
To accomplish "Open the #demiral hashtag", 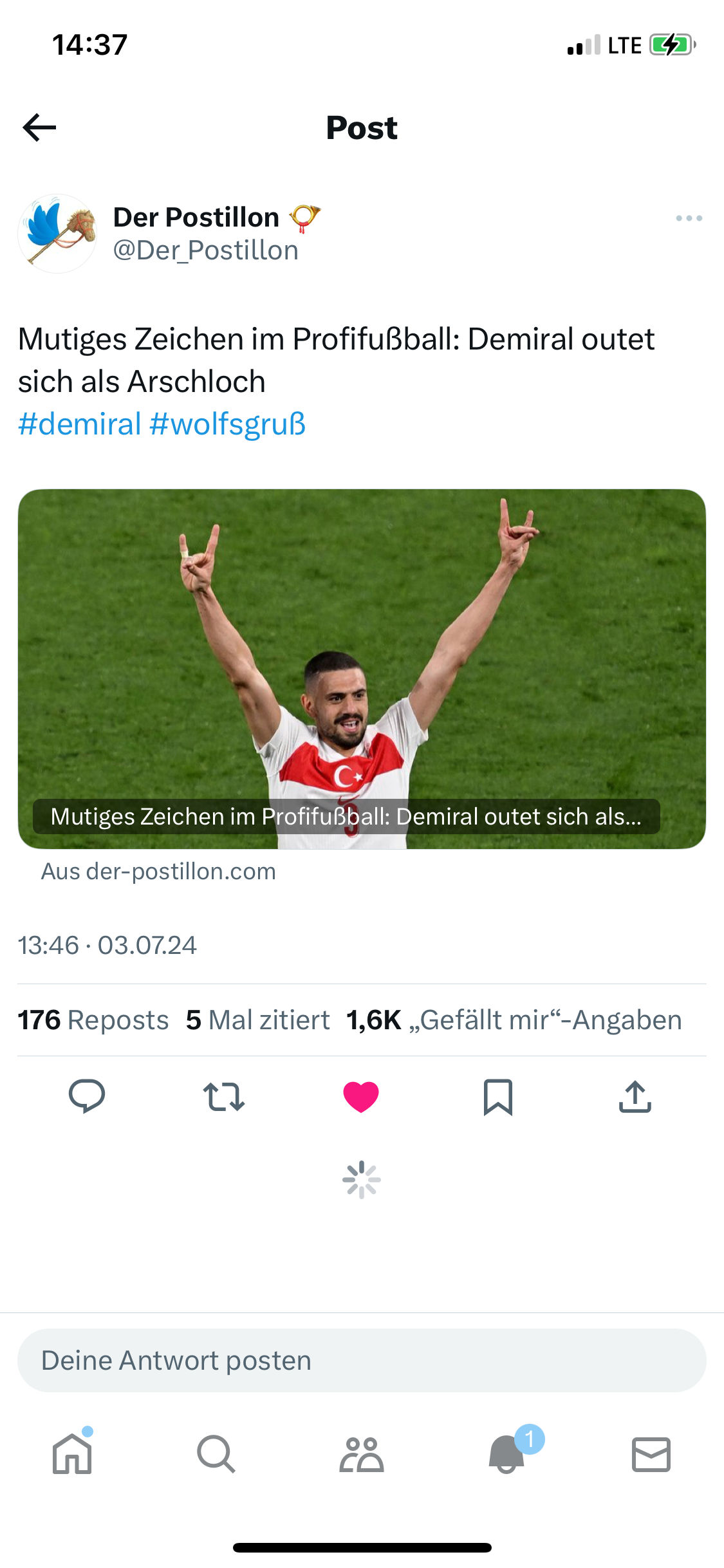I will click(x=80, y=424).
